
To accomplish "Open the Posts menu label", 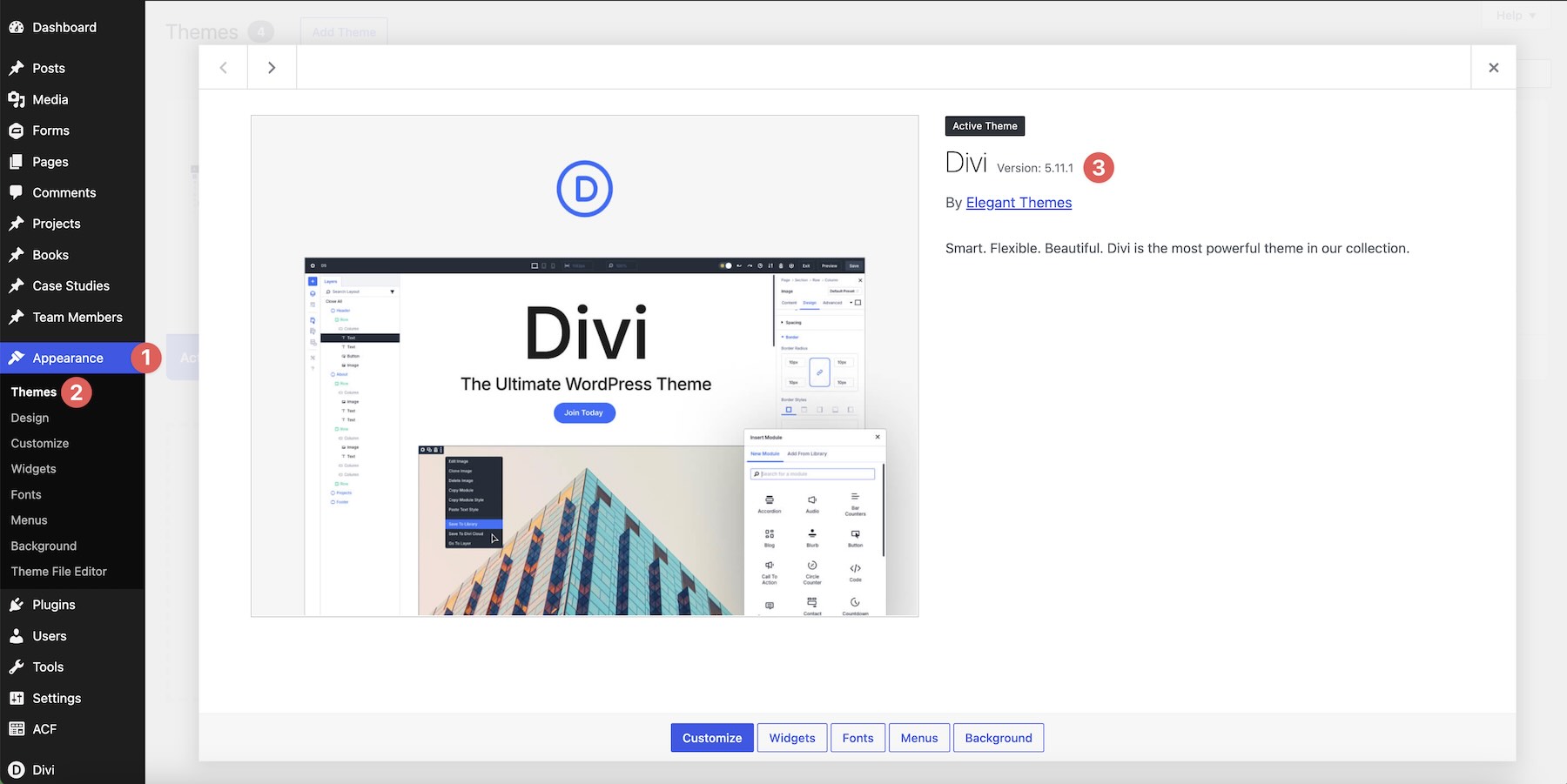I will click(x=49, y=68).
